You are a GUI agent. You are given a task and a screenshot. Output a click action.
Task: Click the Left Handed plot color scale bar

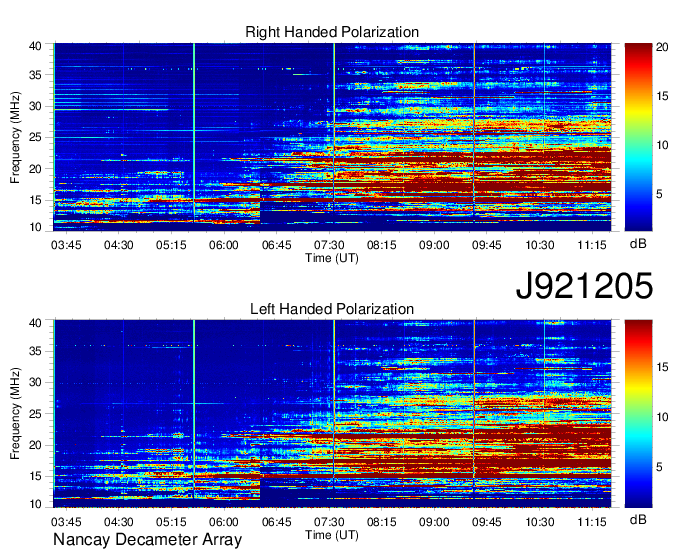click(638, 414)
